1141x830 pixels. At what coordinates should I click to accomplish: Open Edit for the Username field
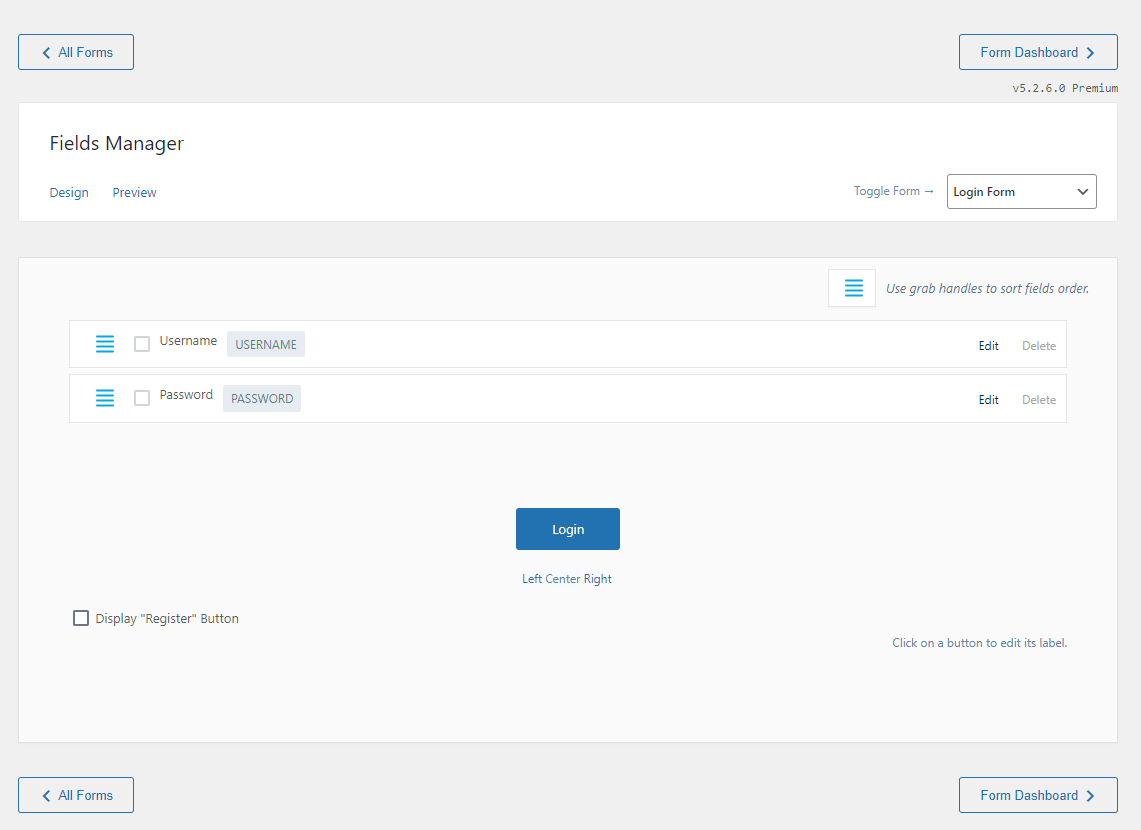pos(988,345)
